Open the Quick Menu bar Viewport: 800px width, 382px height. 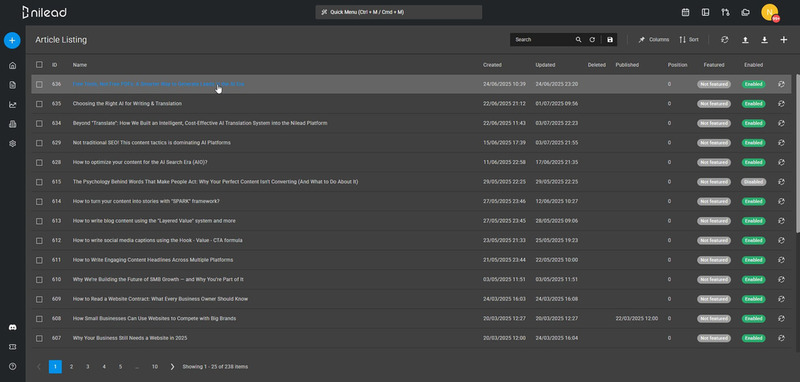point(398,12)
